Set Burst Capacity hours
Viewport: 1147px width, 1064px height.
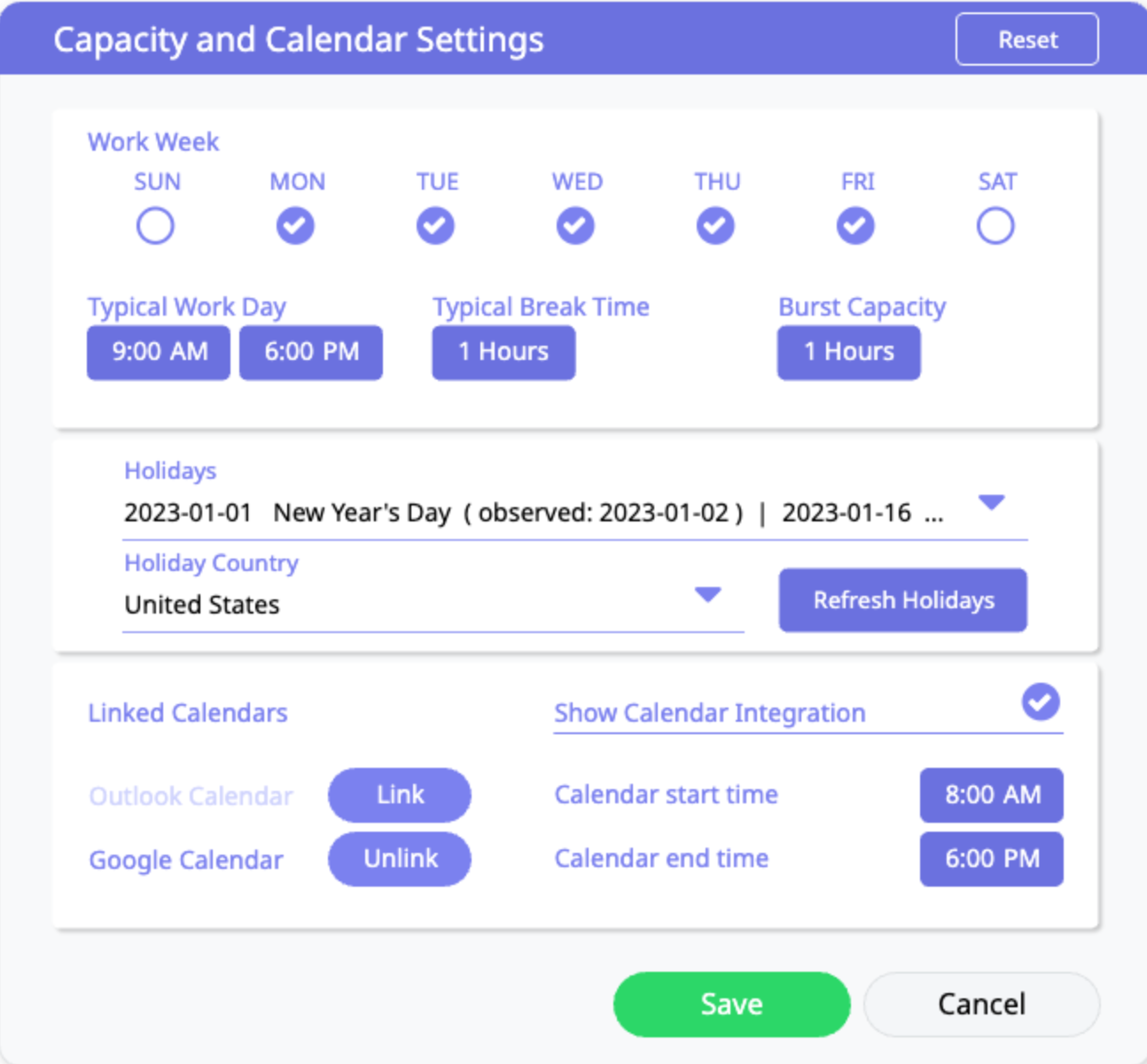point(849,352)
